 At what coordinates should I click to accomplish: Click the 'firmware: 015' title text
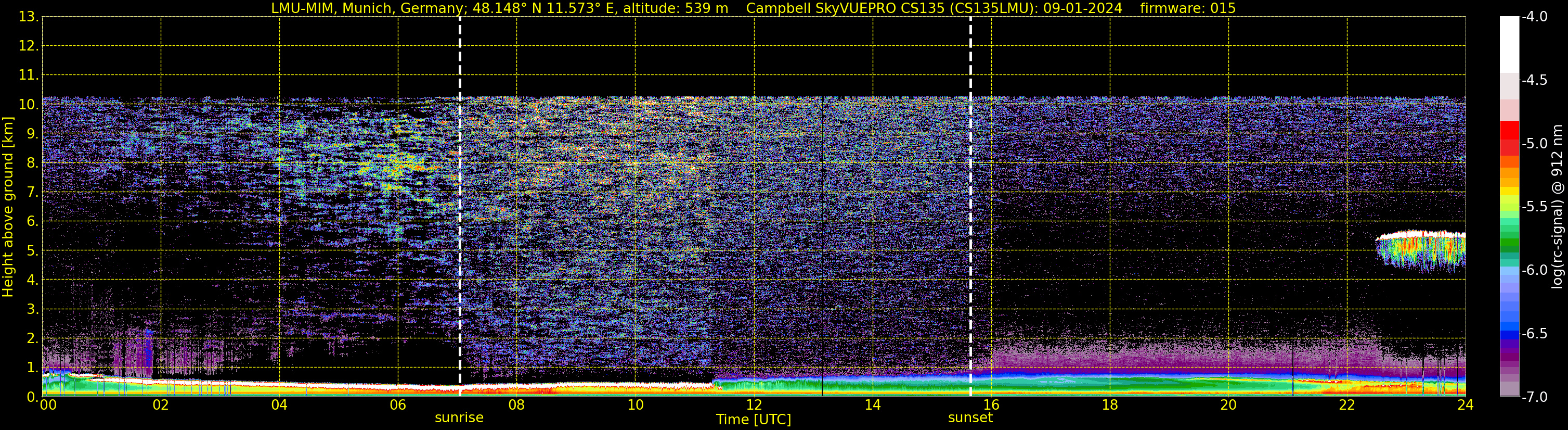pyautogui.click(x=1187, y=8)
